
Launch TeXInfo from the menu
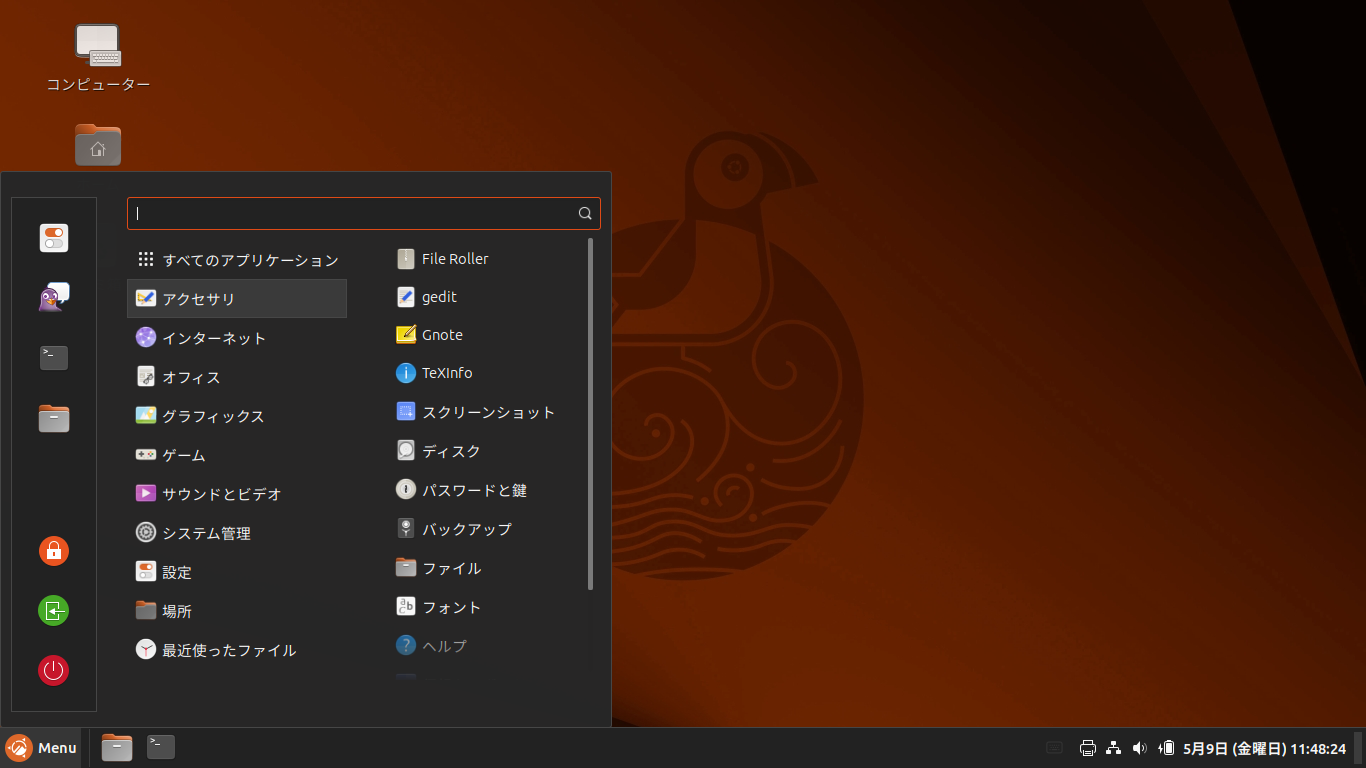446,372
